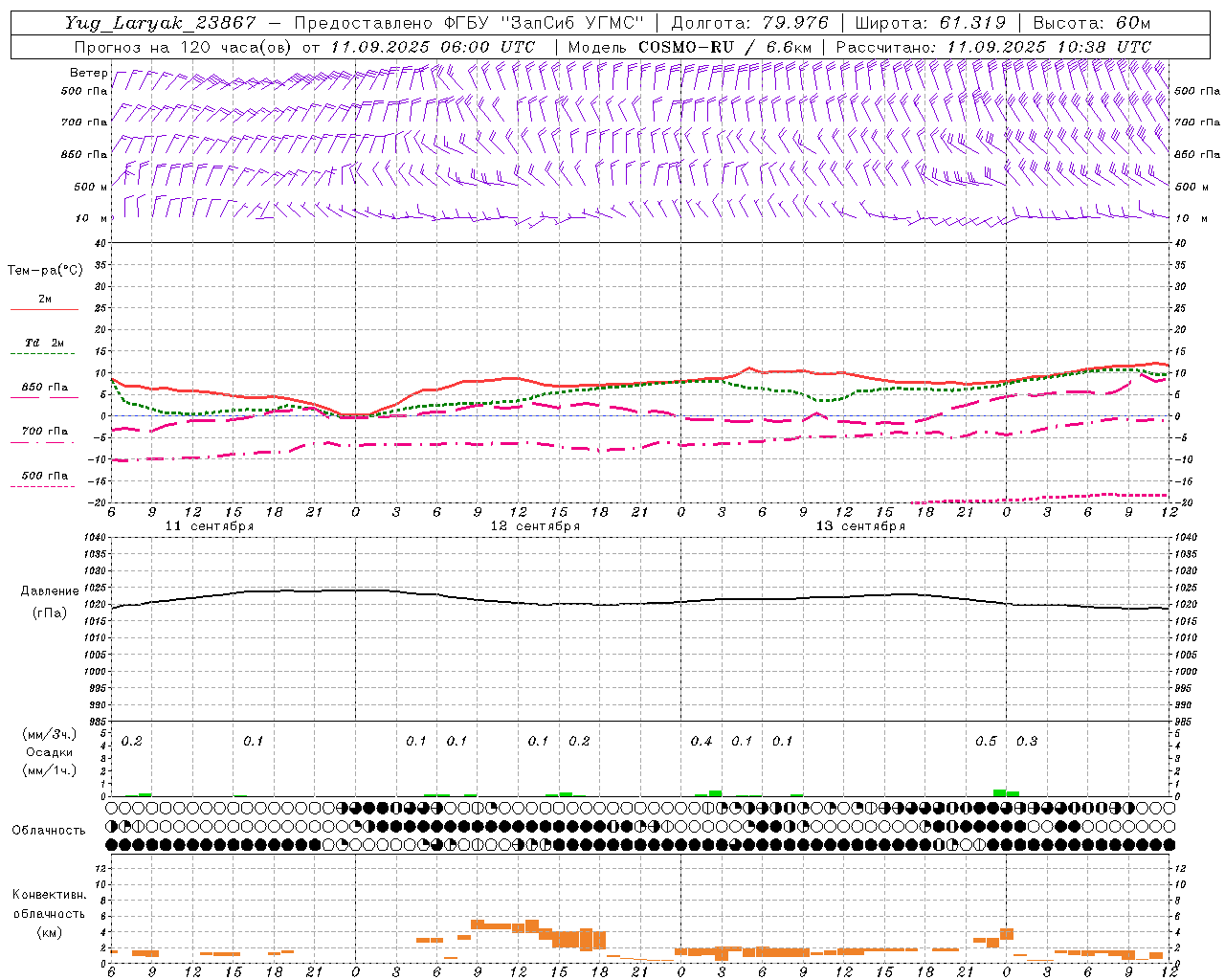Screen dimensions: 1225x980
Task: Click the 0.4 precipitation amount
Action: tap(702, 742)
